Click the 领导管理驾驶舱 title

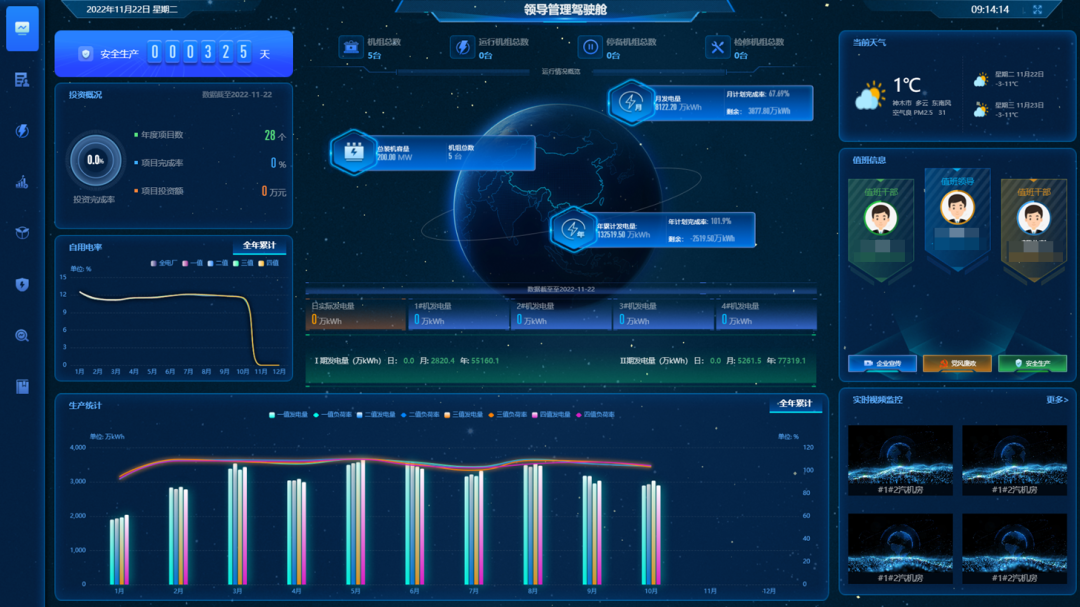pyautogui.click(x=565, y=10)
